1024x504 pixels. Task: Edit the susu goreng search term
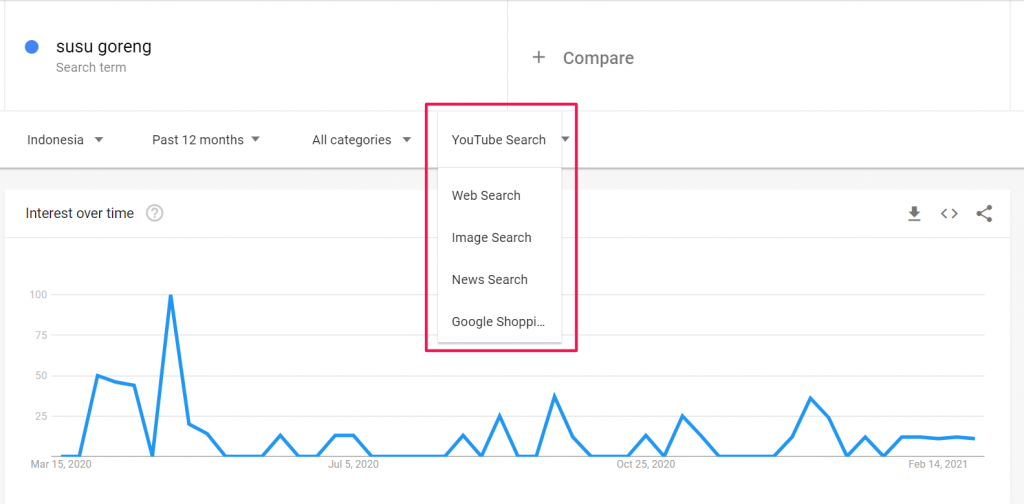coord(104,47)
